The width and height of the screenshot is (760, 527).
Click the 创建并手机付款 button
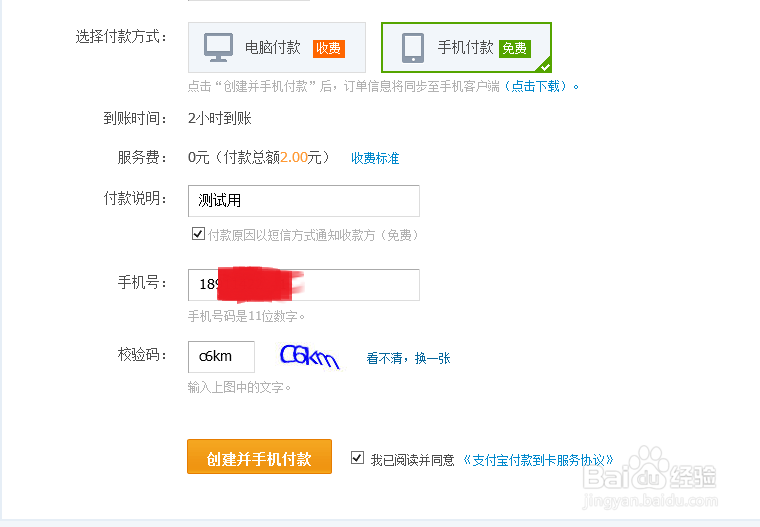pos(259,457)
